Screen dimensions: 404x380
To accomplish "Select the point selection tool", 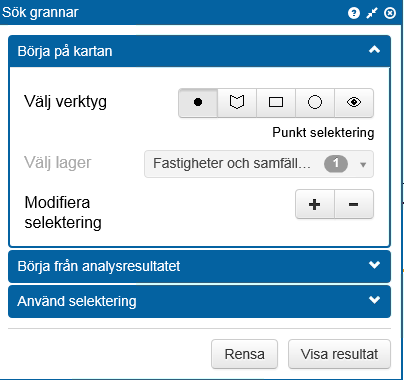I will (x=198, y=103).
